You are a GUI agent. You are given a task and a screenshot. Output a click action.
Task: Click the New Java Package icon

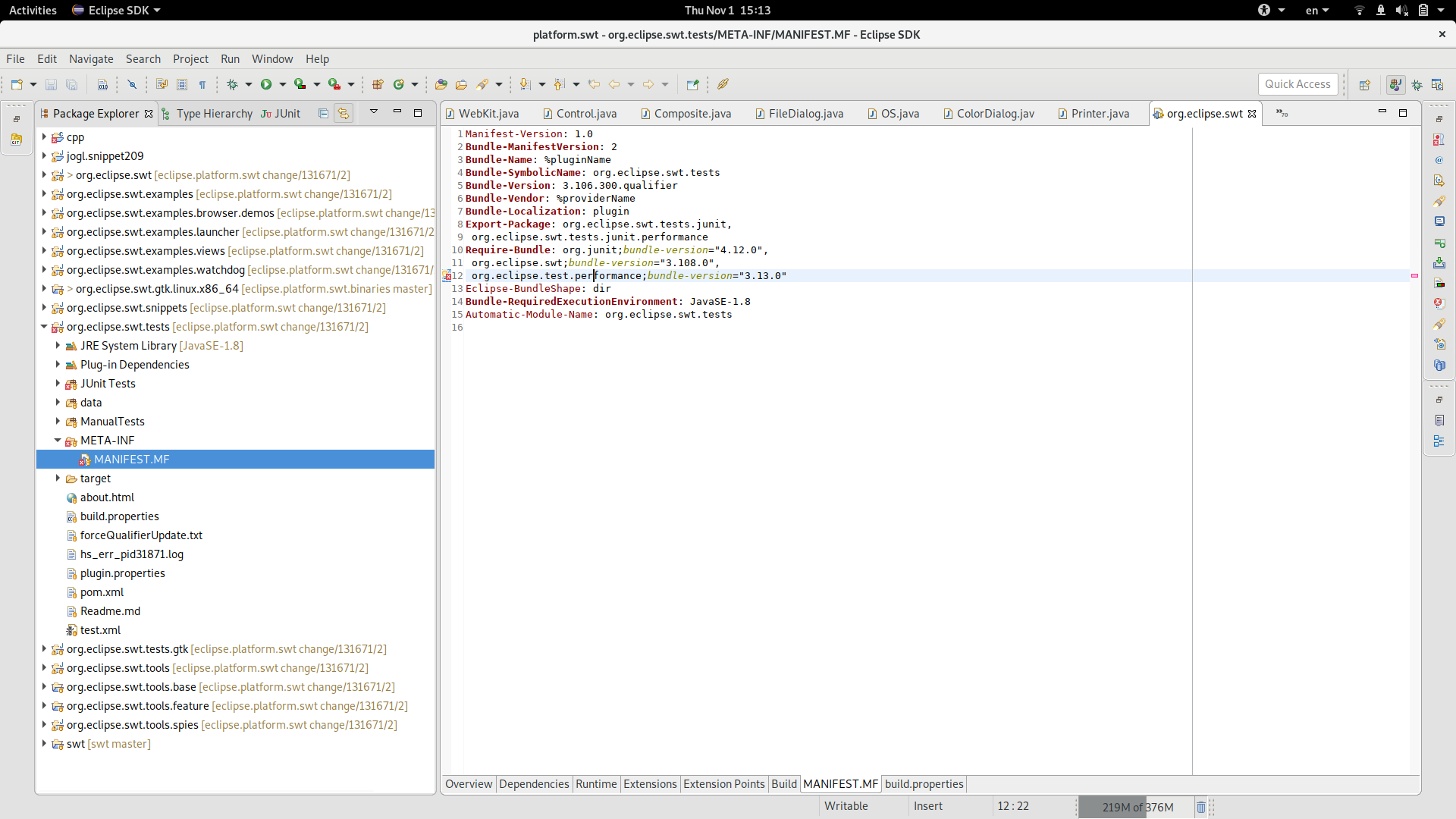tap(378, 84)
